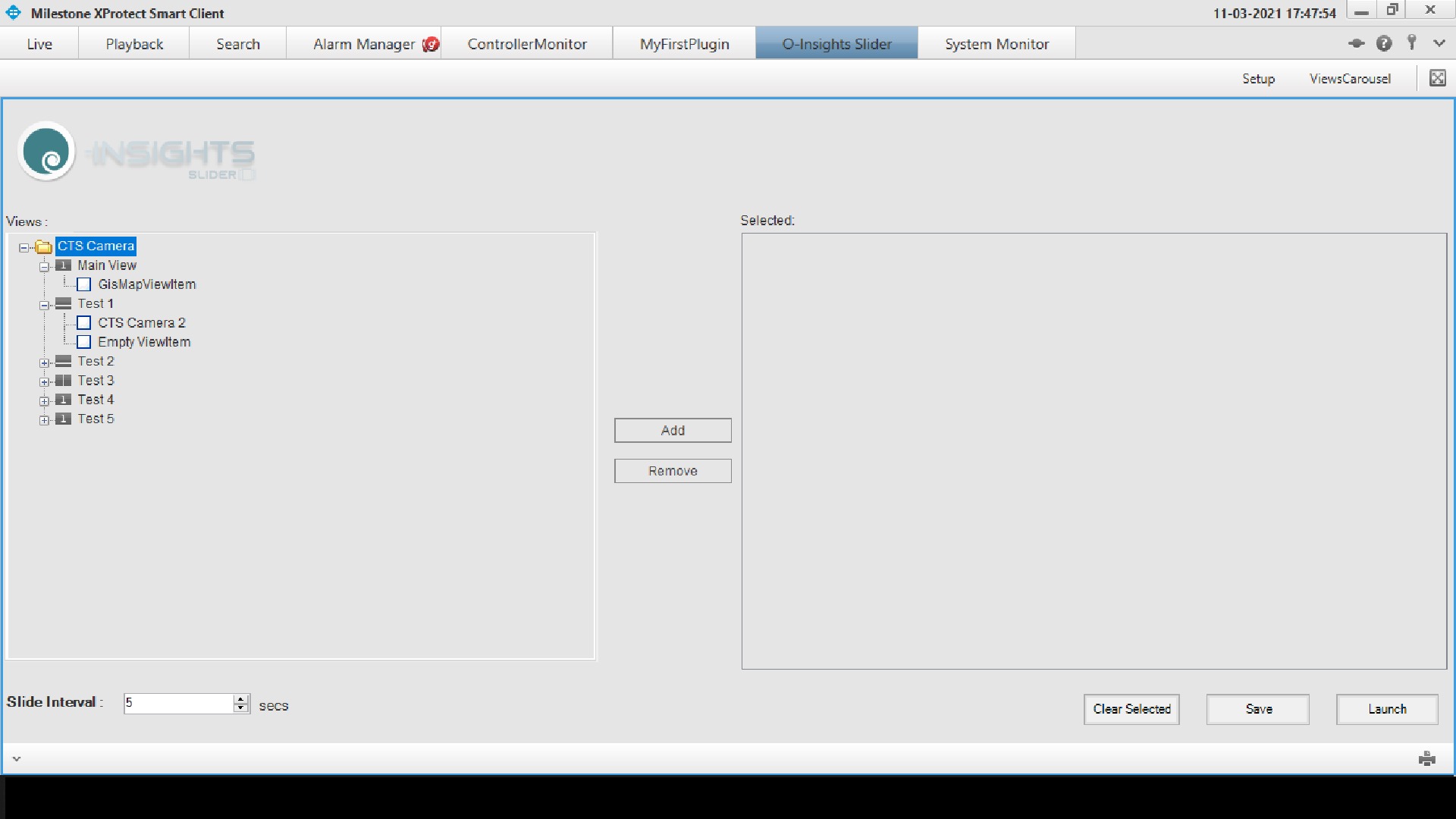
Task: Select the GisMapViewItem label
Action: click(147, 284)
